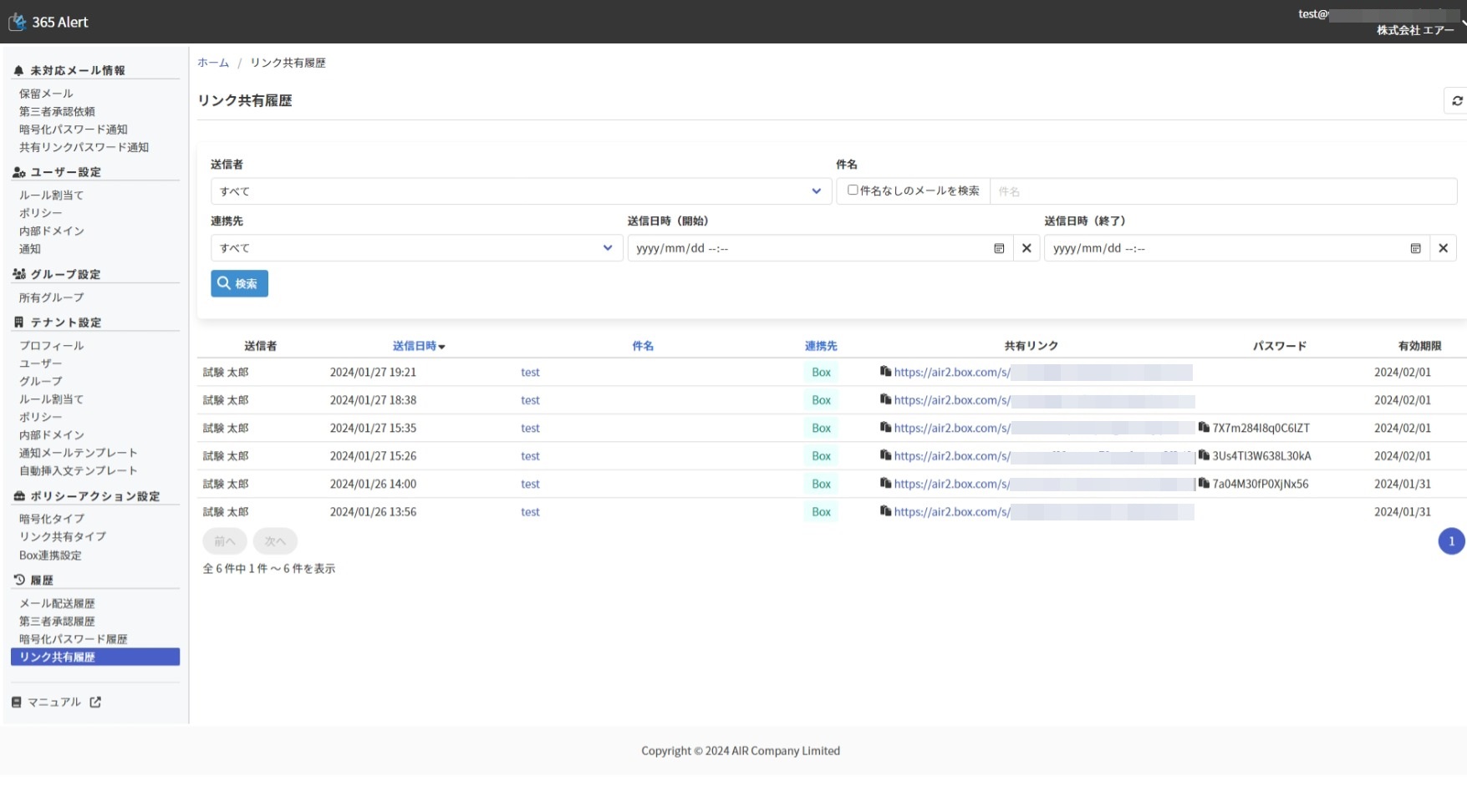
Task: Click inside the 件名 subject text field
Action: point(1222,191)
